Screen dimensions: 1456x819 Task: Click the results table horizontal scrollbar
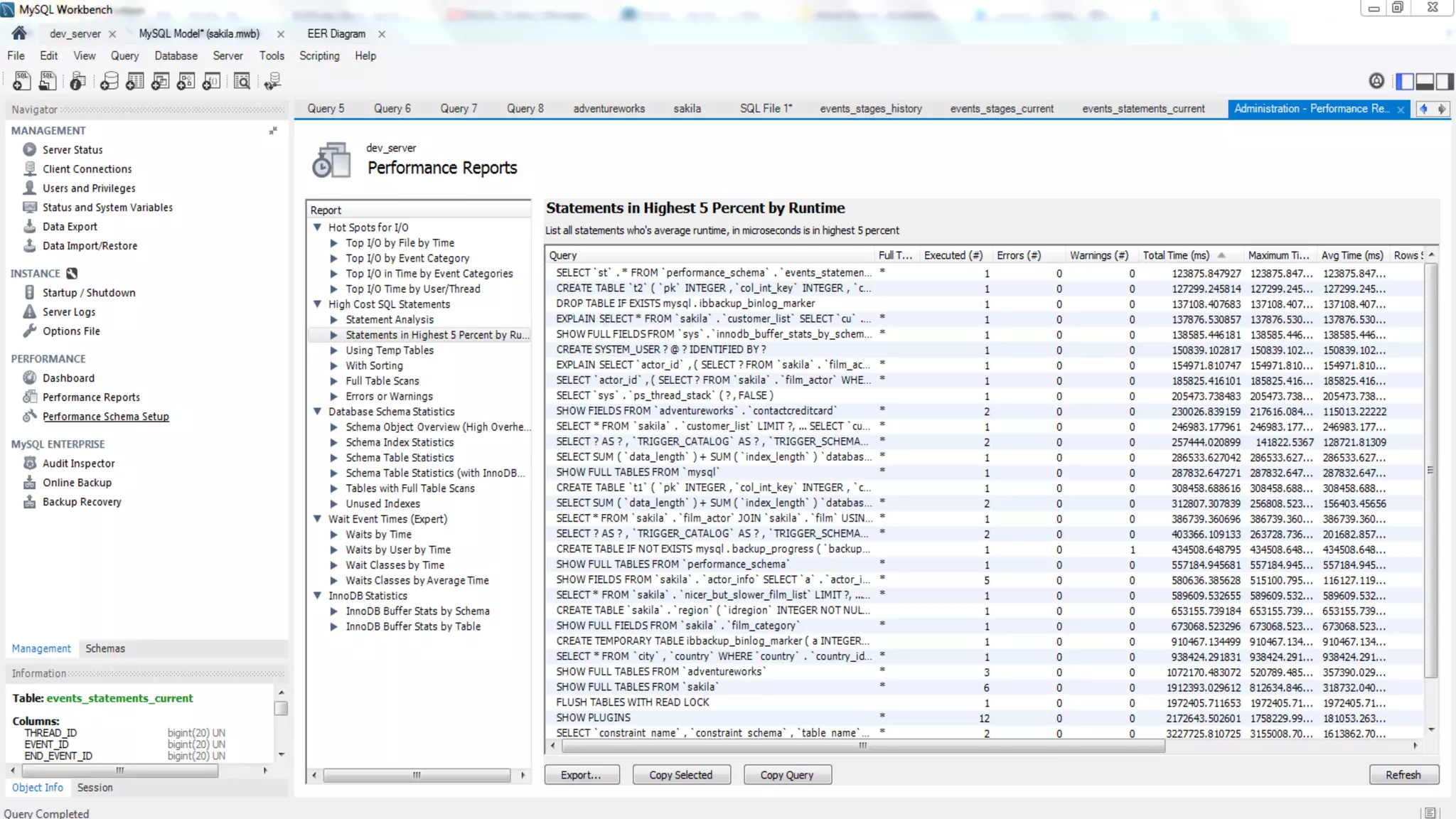point(862,746)
